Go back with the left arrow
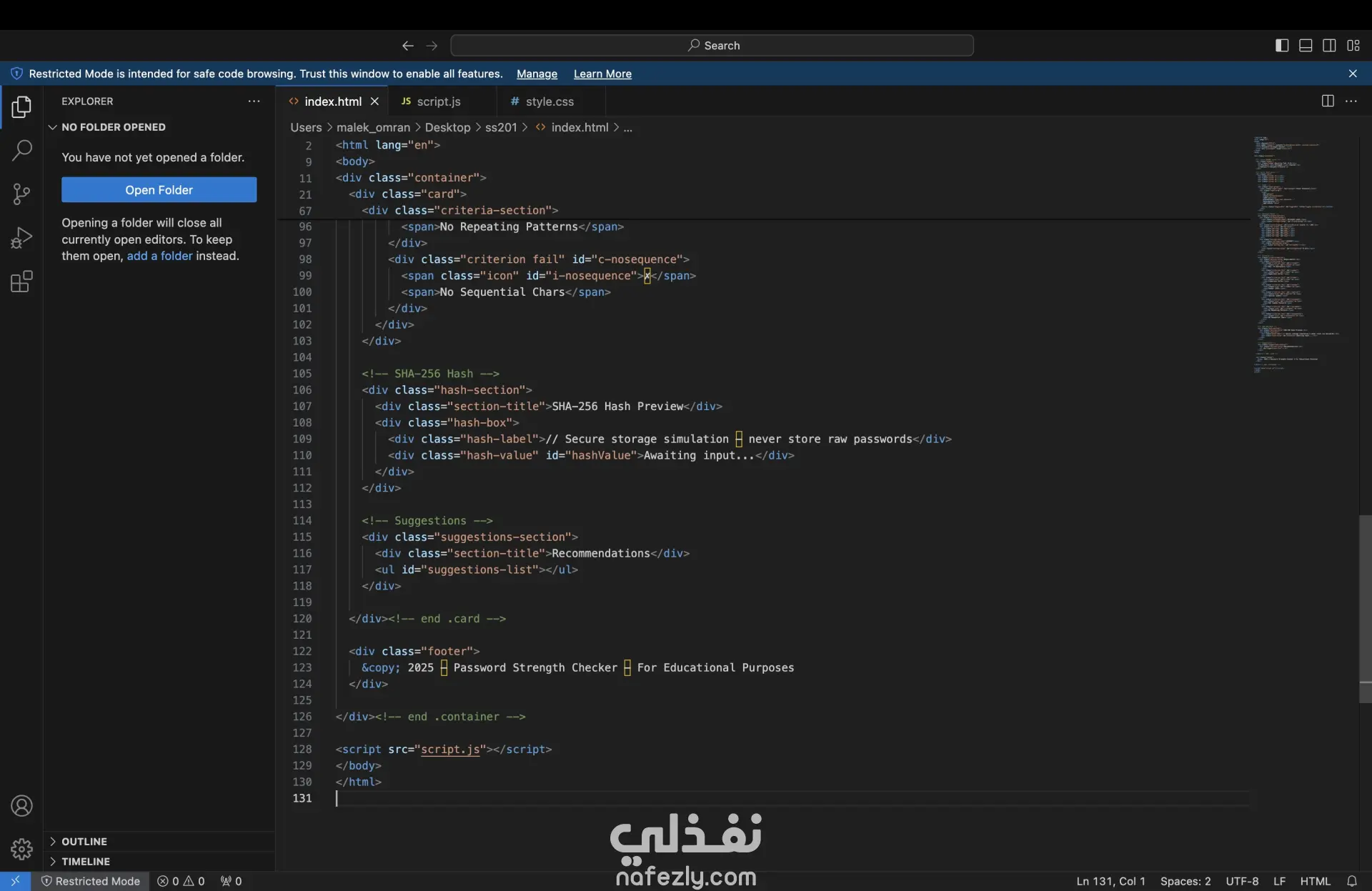This screenshot has height=891, width=1372. click(x=408, y=46)
